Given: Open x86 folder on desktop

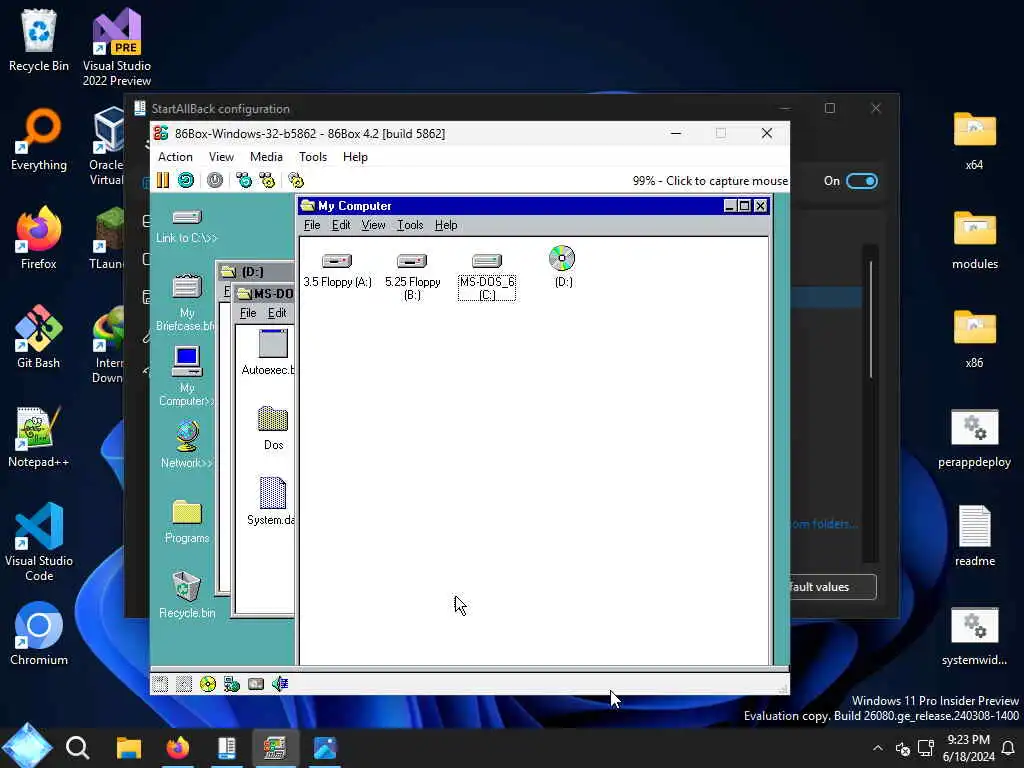Looking at the screenshot, I should click(974, 338).
